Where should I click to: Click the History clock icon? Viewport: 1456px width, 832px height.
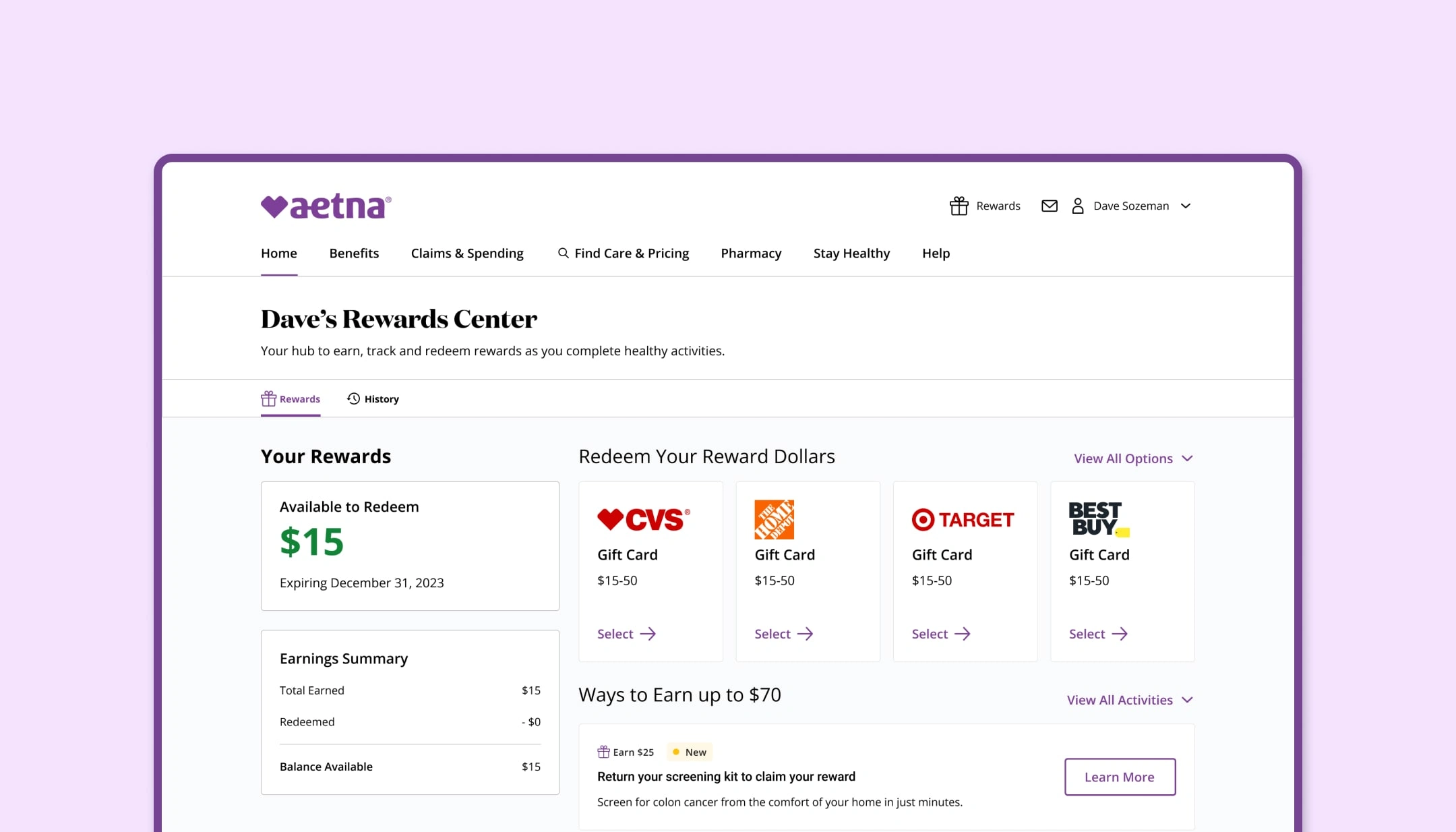pos(353,398)
